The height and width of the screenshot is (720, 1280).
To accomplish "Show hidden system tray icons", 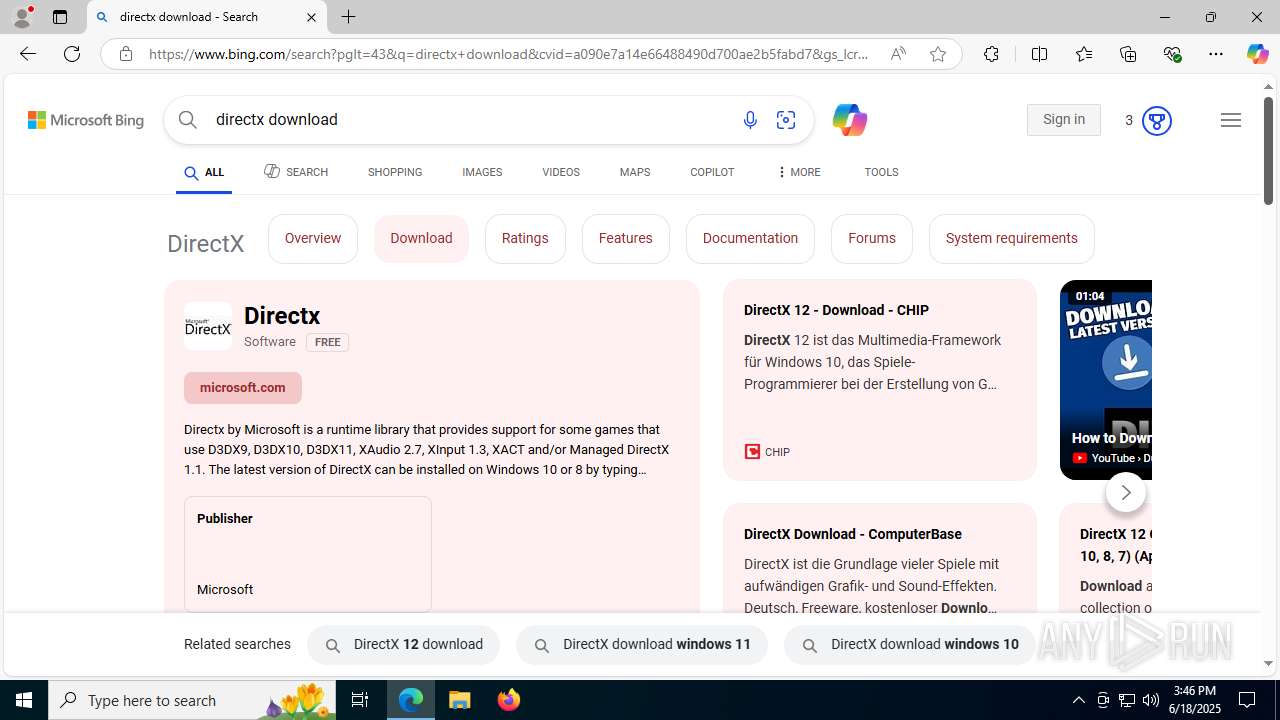I will point(1079,700).
